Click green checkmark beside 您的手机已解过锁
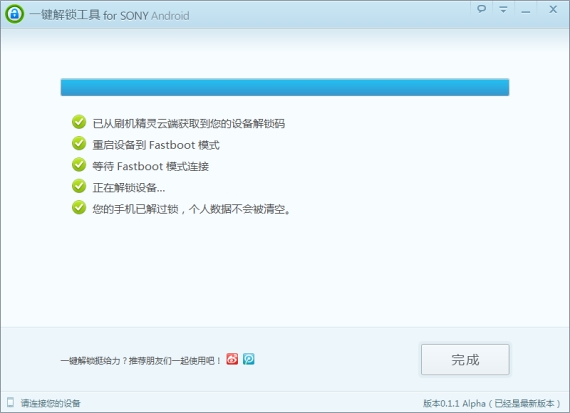The width and height of the screenshot is (570, 413). tap(79, 207)
